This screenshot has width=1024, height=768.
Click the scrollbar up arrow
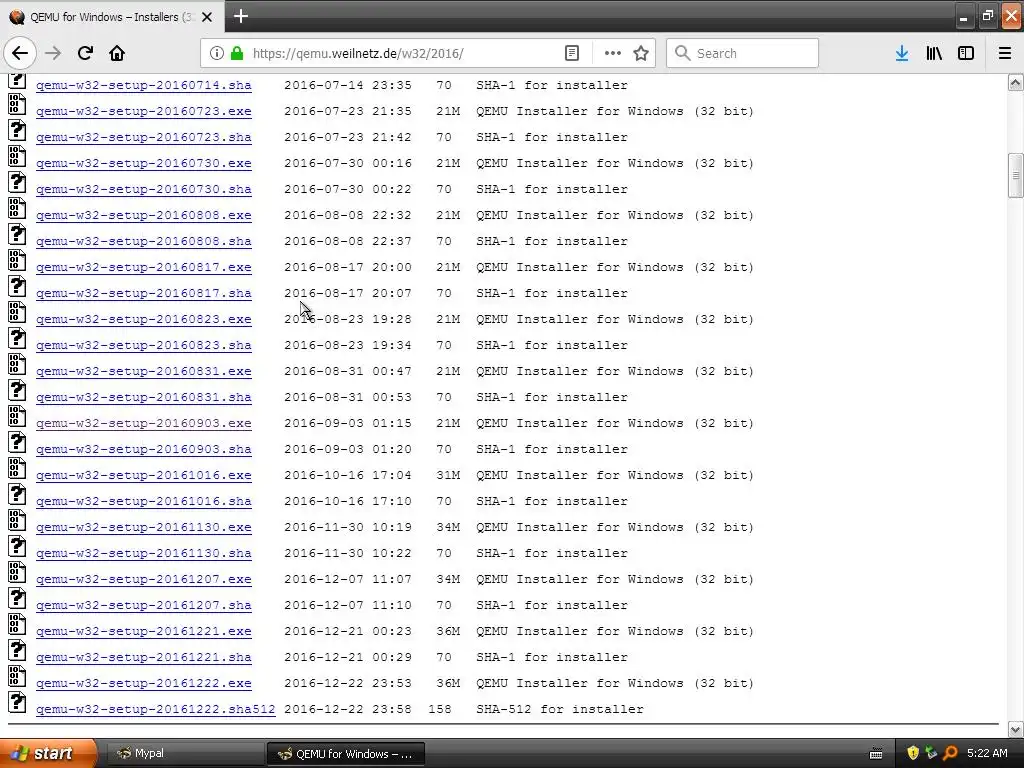pos(1015,82)
